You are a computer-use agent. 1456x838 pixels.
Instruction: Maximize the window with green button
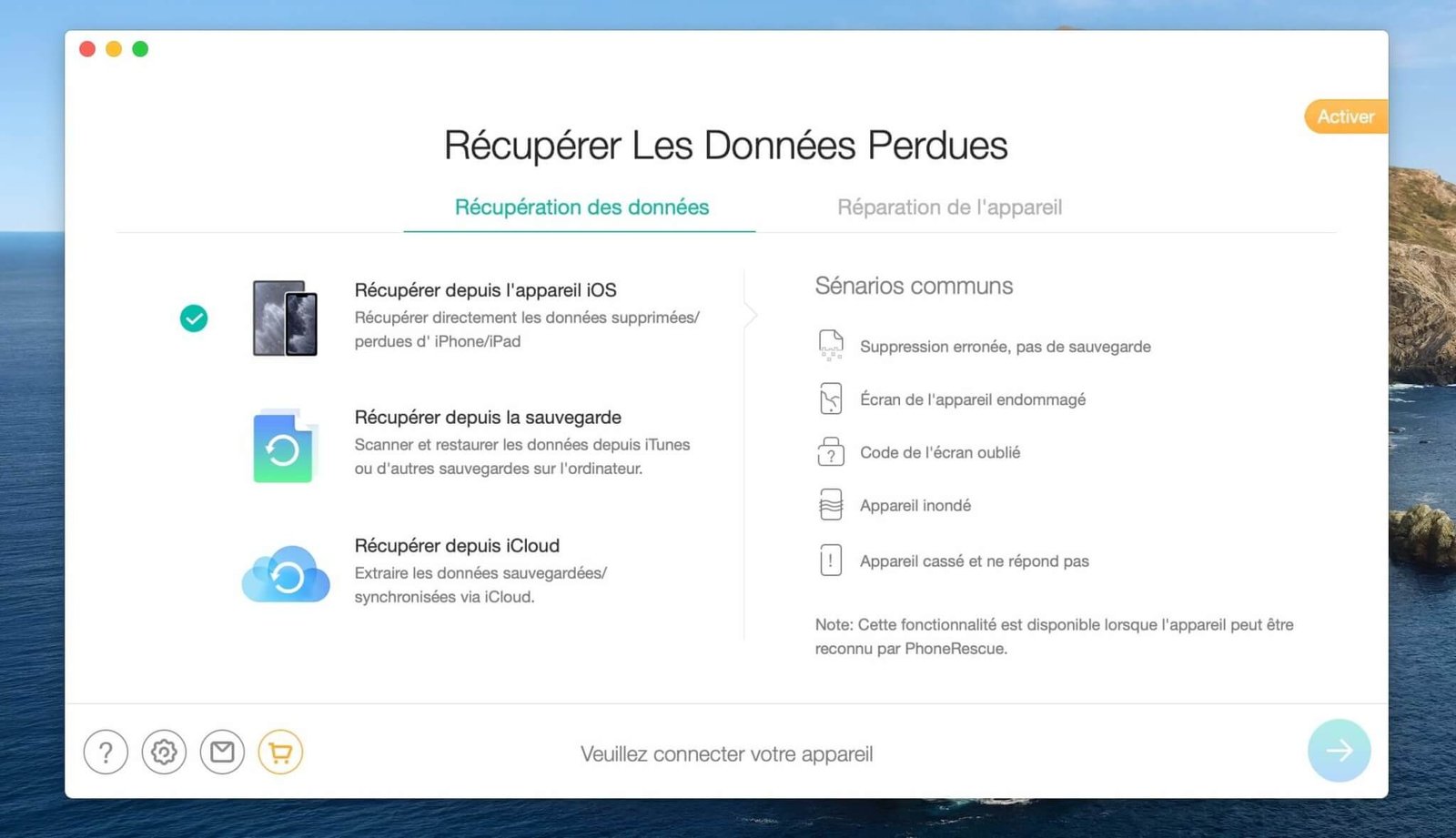(140, 49)
